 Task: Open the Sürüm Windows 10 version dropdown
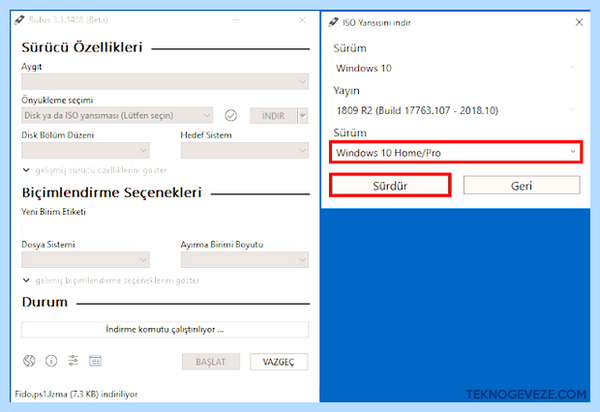point(456,68)
